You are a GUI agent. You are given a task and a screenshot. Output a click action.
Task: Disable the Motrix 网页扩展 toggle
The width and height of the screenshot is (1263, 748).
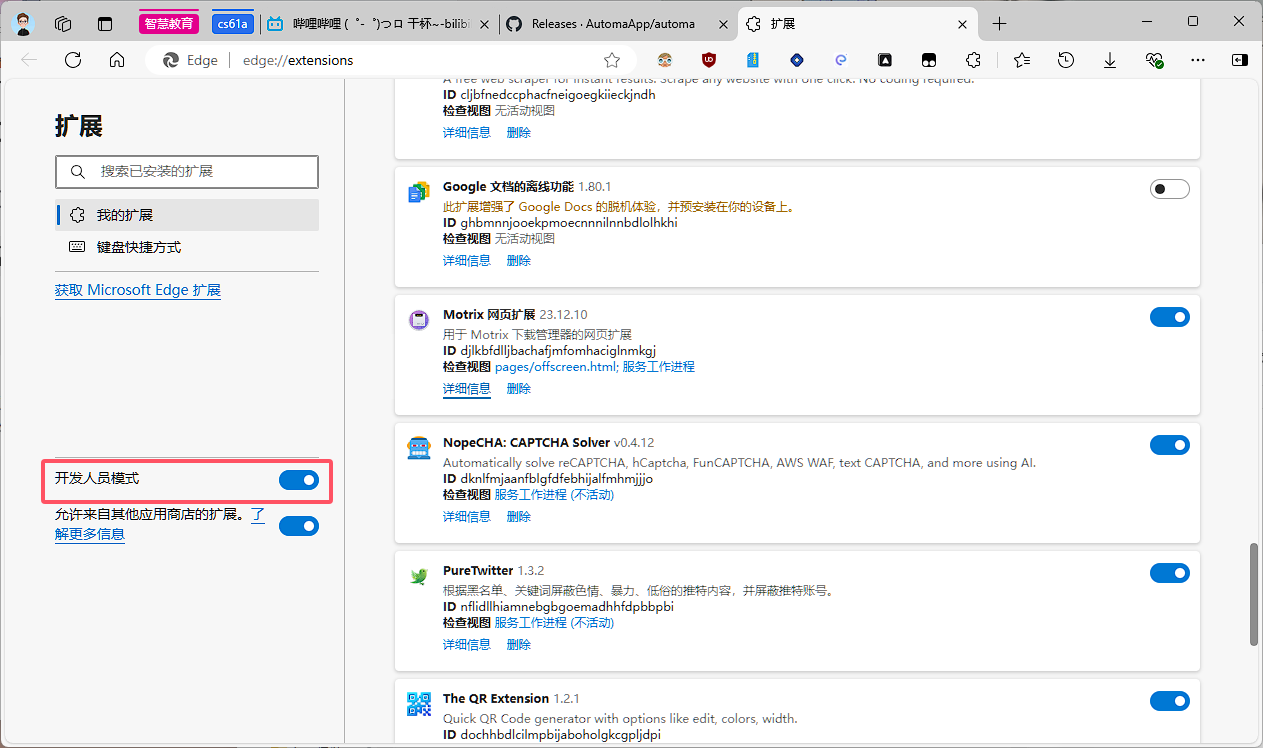tap(1170, 317)
